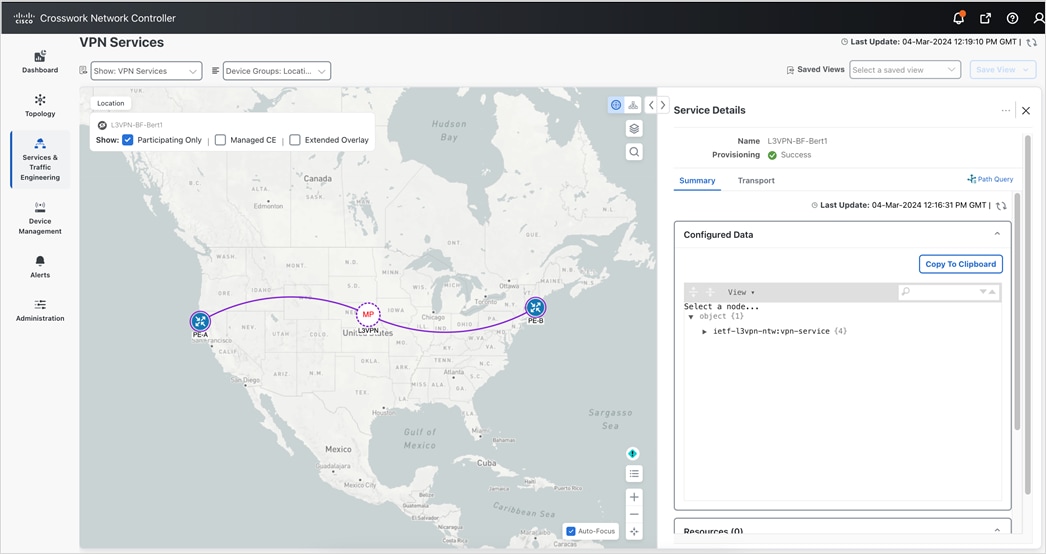The width and height of the screenshot is (1046, 554).
Task: Select Services & Traffic Engineering in sidebar
Action: point(40,159)
